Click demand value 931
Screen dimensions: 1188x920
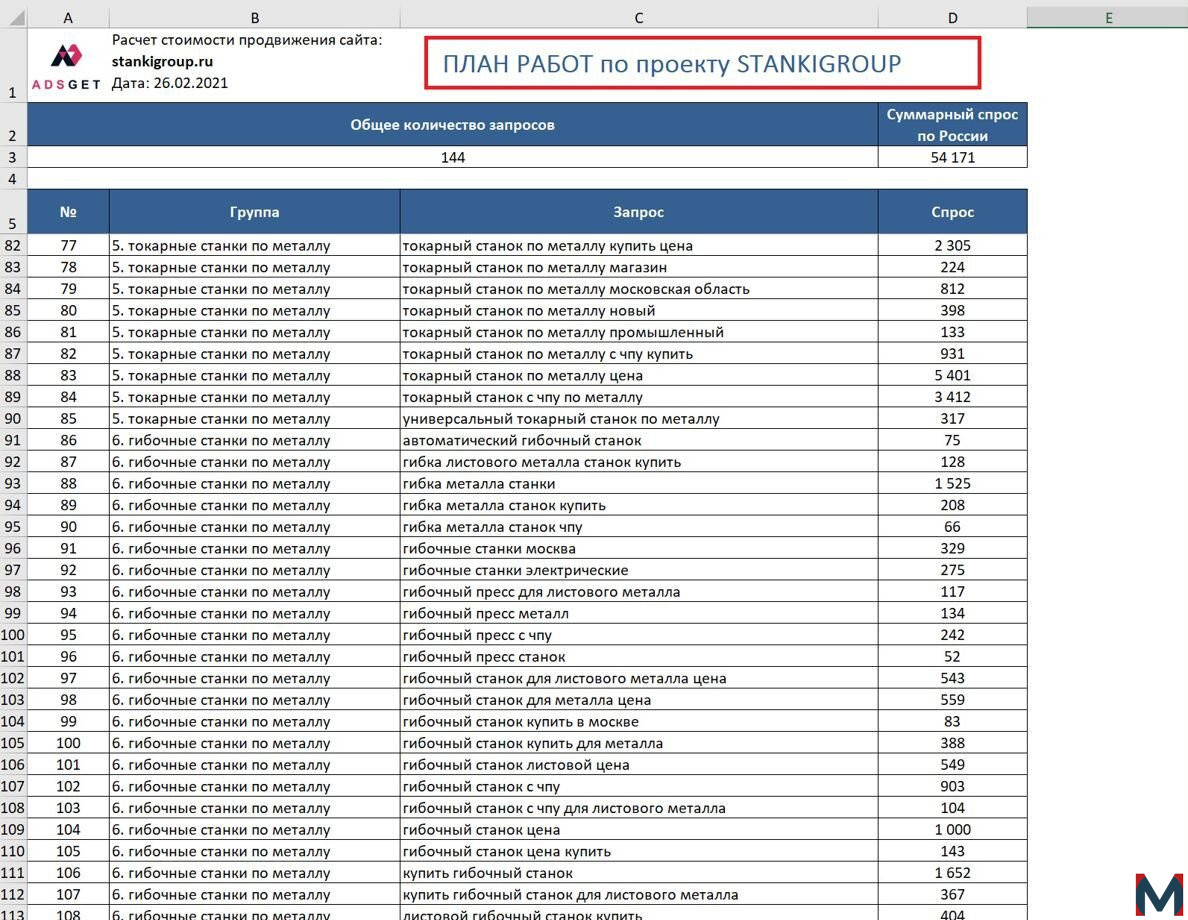952,353
